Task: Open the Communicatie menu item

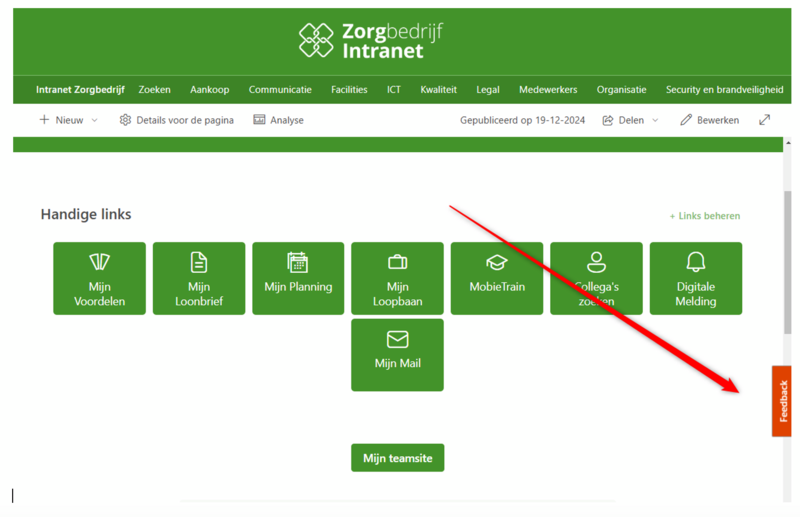Action: [x=280, y=90]
